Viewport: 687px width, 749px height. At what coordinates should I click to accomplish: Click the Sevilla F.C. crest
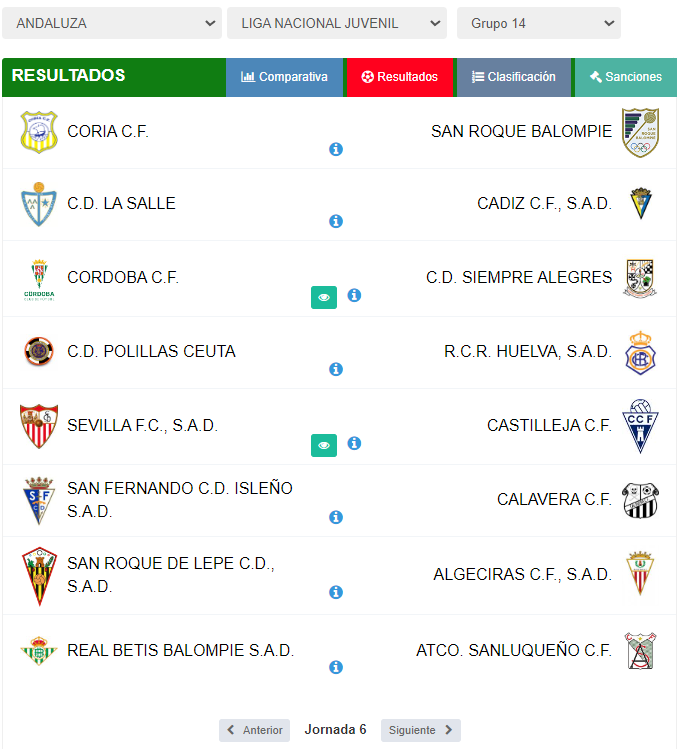[39, 426]
